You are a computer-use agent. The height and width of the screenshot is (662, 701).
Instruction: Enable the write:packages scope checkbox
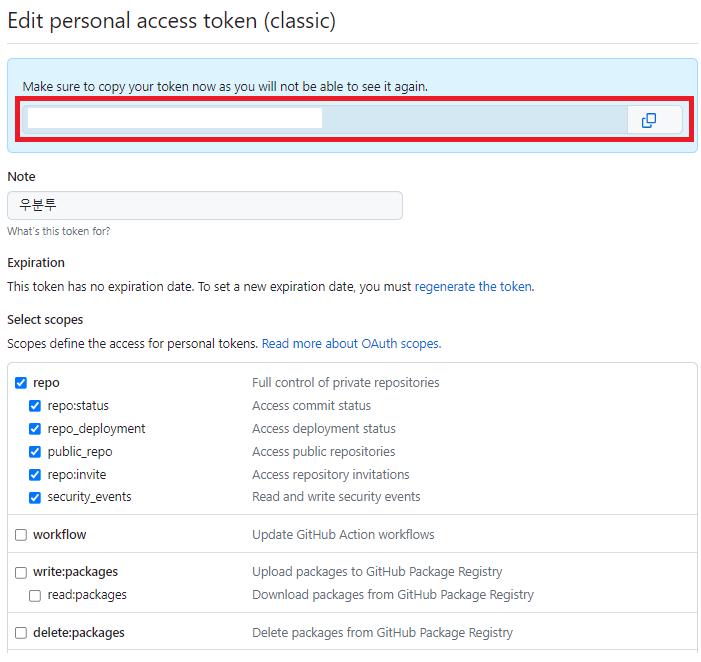coord(21,573)
